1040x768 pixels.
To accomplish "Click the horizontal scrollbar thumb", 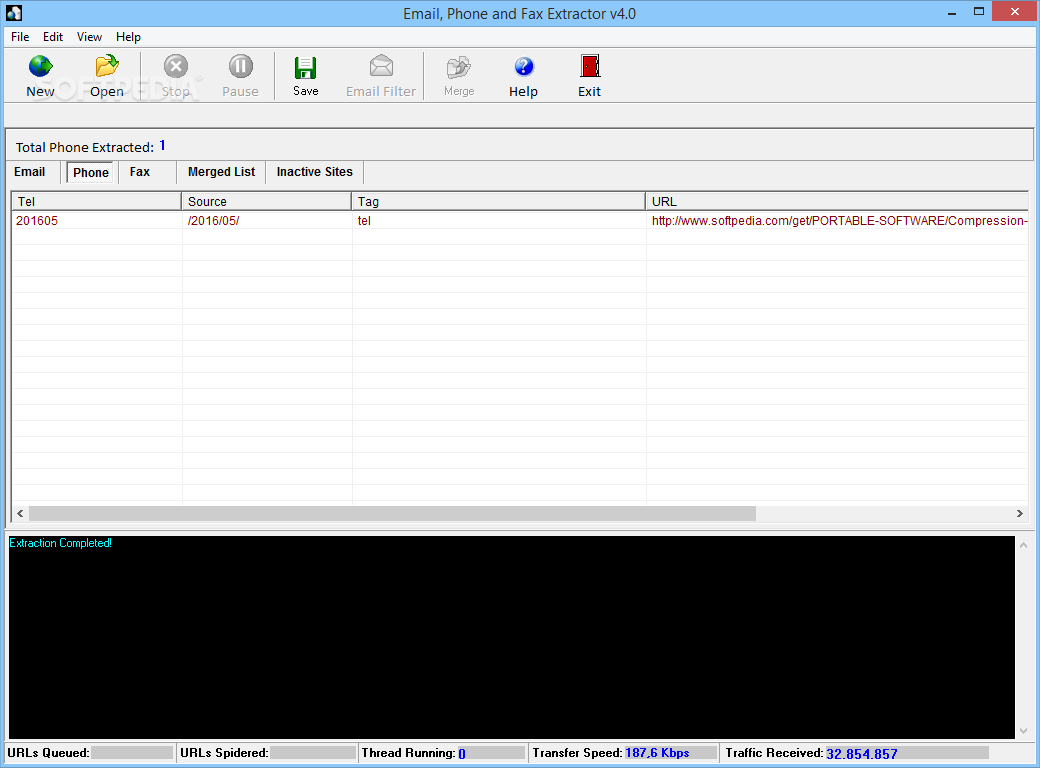I will 392,513.
